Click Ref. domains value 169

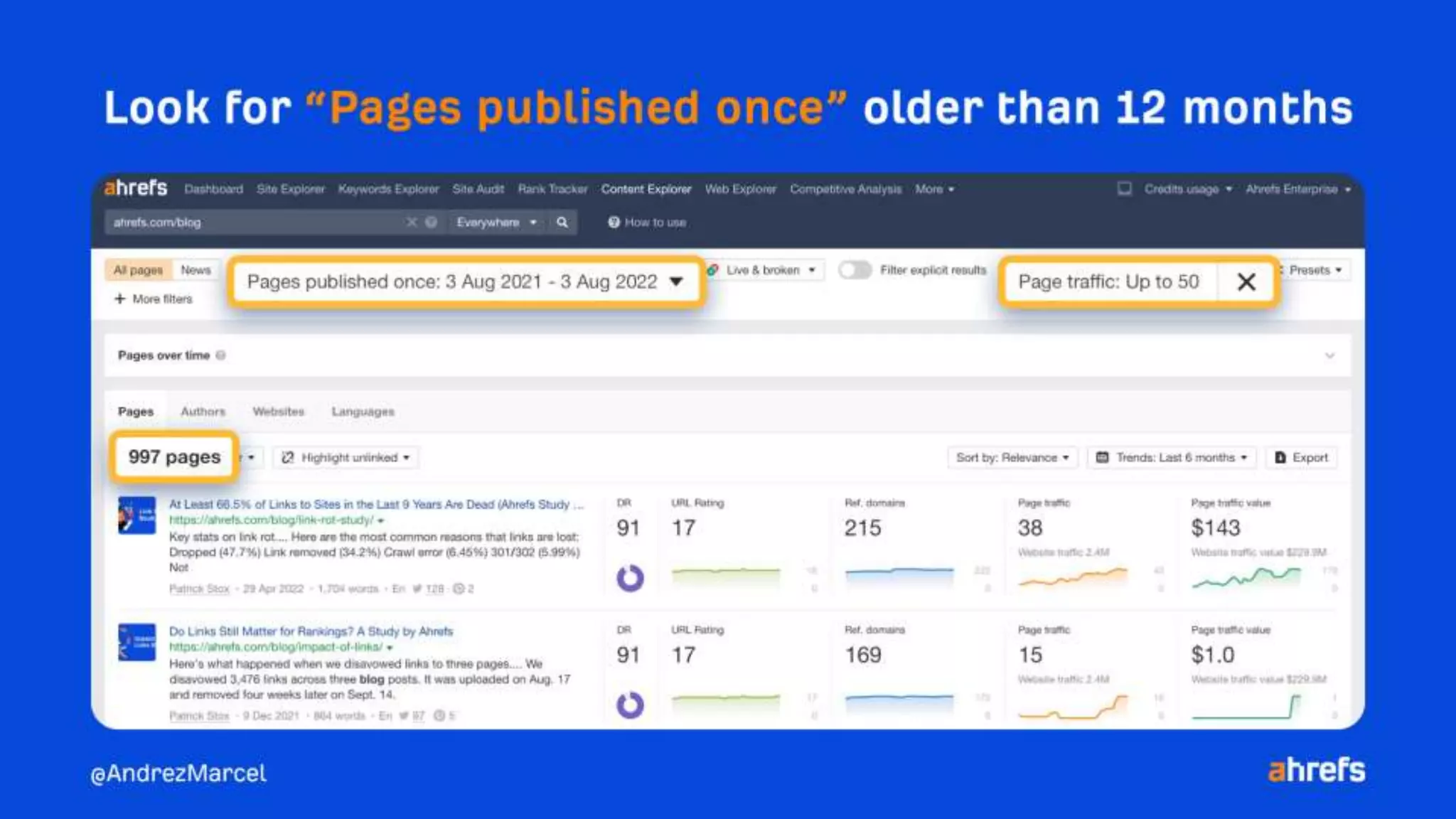(862, 655)
